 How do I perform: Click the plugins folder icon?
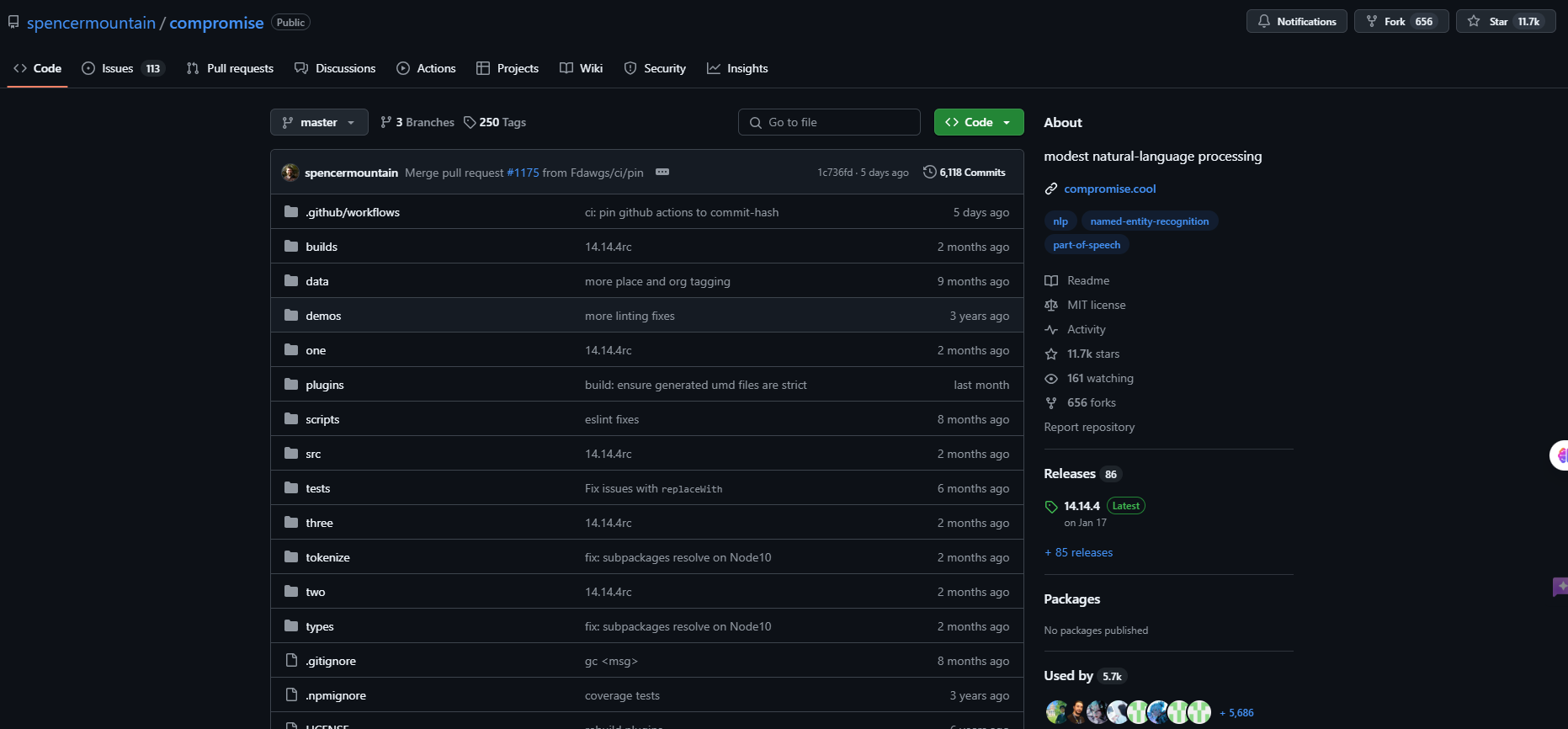coord(291,384)
